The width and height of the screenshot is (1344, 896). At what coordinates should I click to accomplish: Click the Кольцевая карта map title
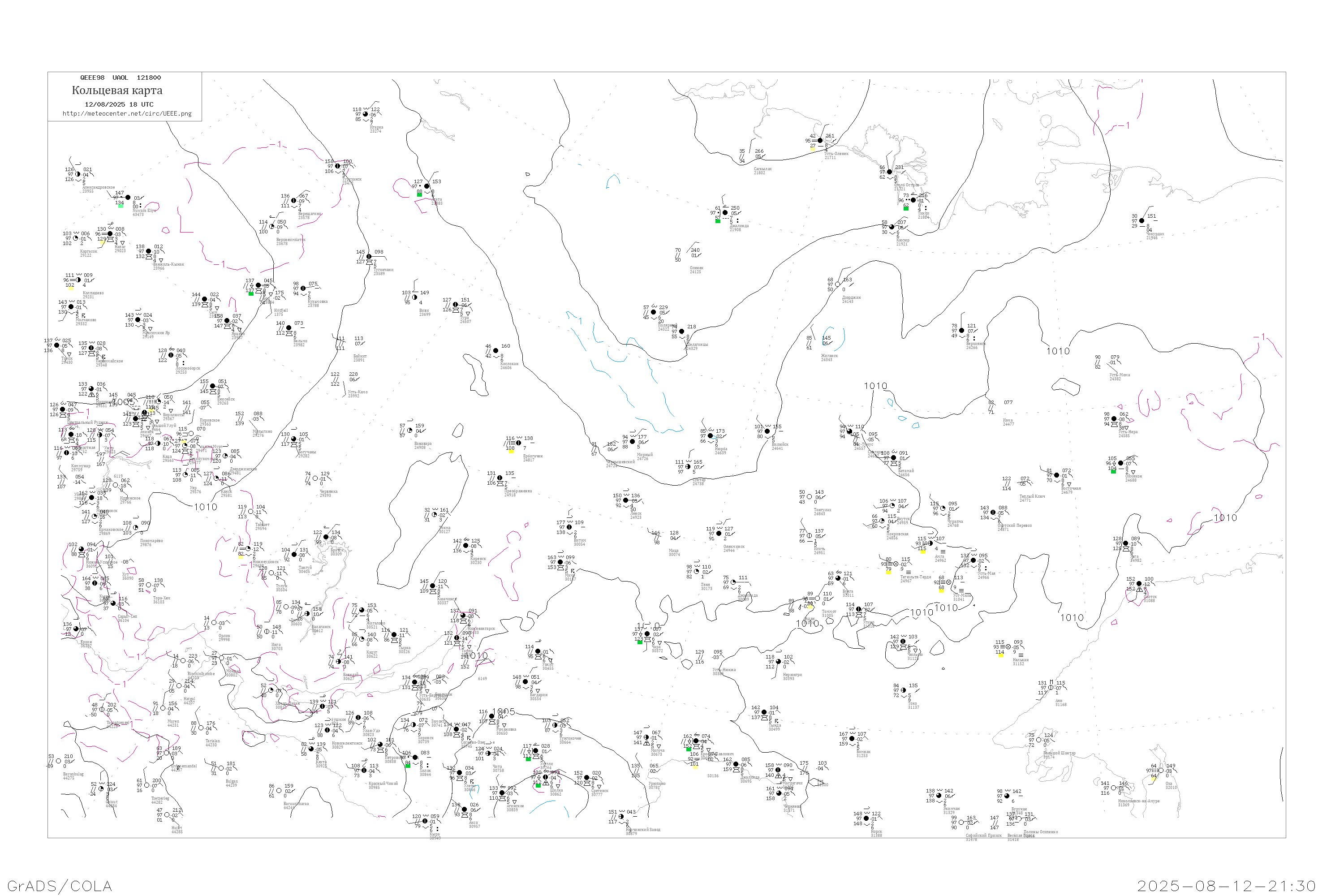tap(117, 90)
